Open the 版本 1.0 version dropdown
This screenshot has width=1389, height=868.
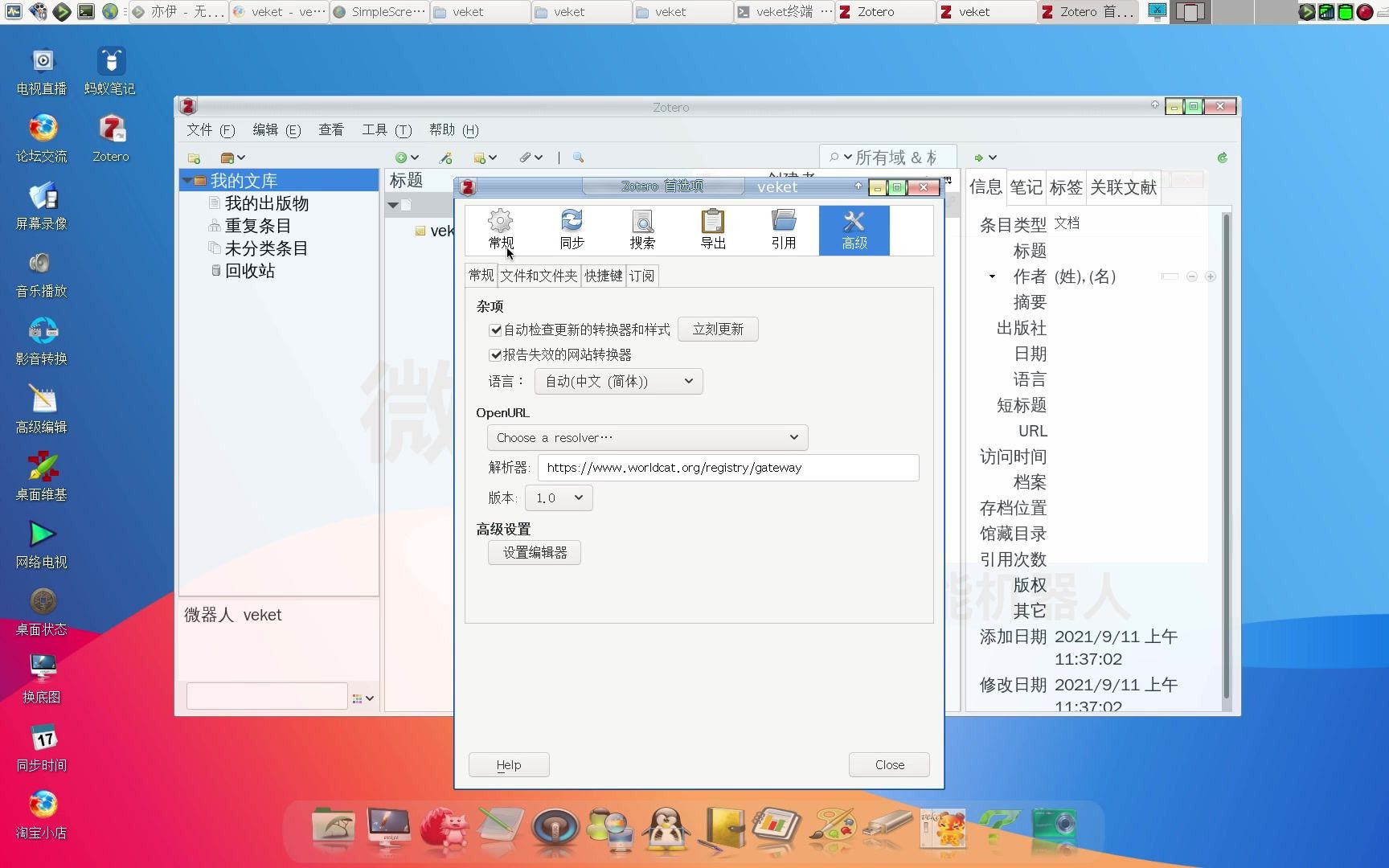(x=559, y=497)
